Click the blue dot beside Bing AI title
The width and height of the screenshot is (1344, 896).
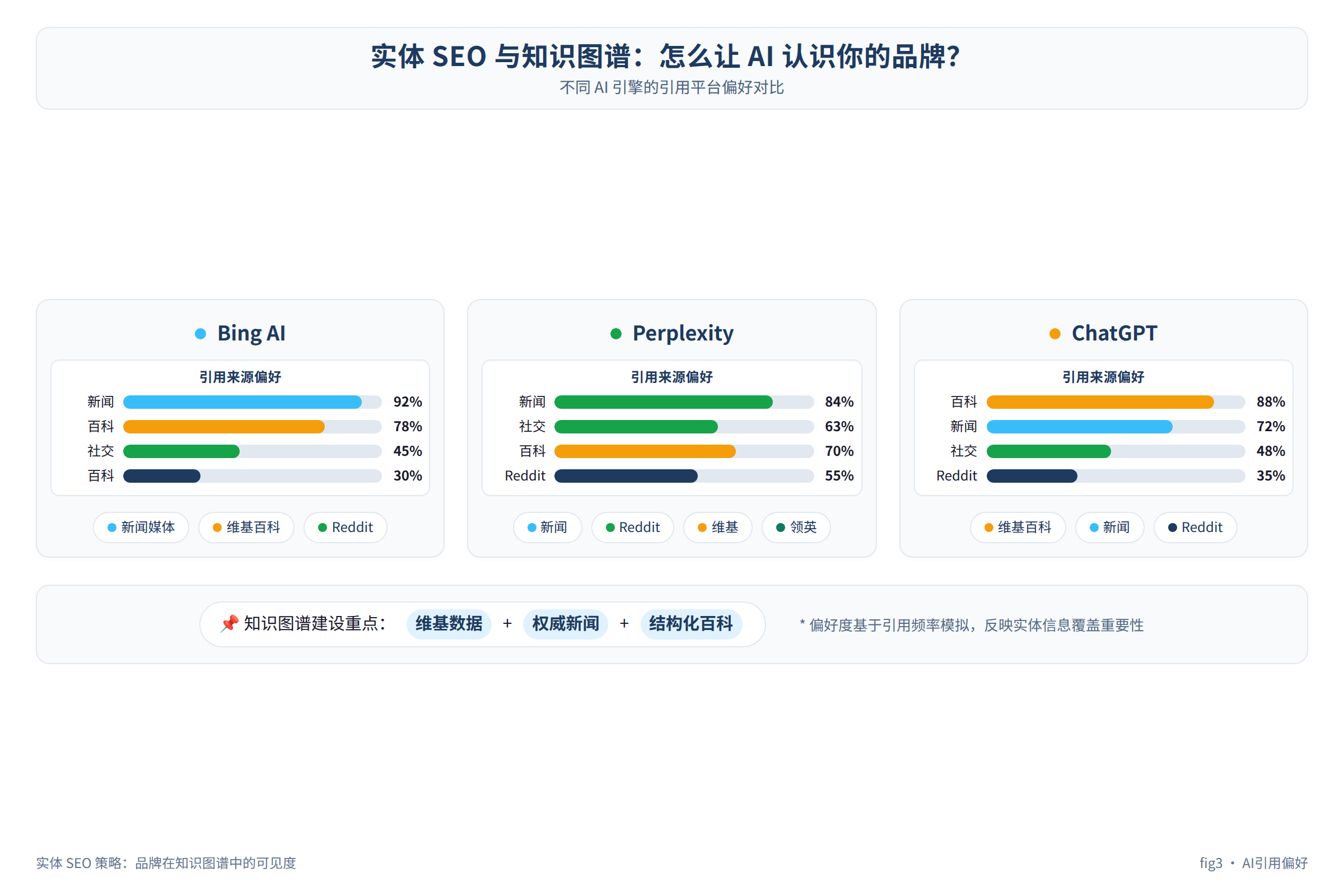200,334
